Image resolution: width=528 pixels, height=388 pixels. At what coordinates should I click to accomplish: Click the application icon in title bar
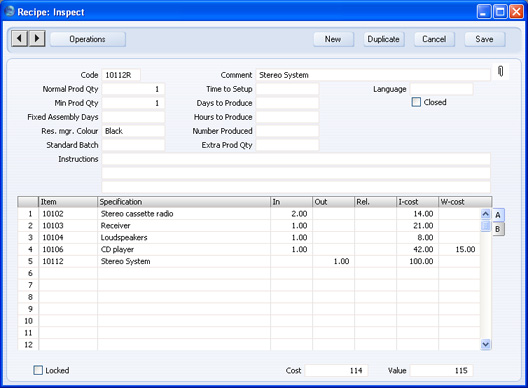coord(9,11)
